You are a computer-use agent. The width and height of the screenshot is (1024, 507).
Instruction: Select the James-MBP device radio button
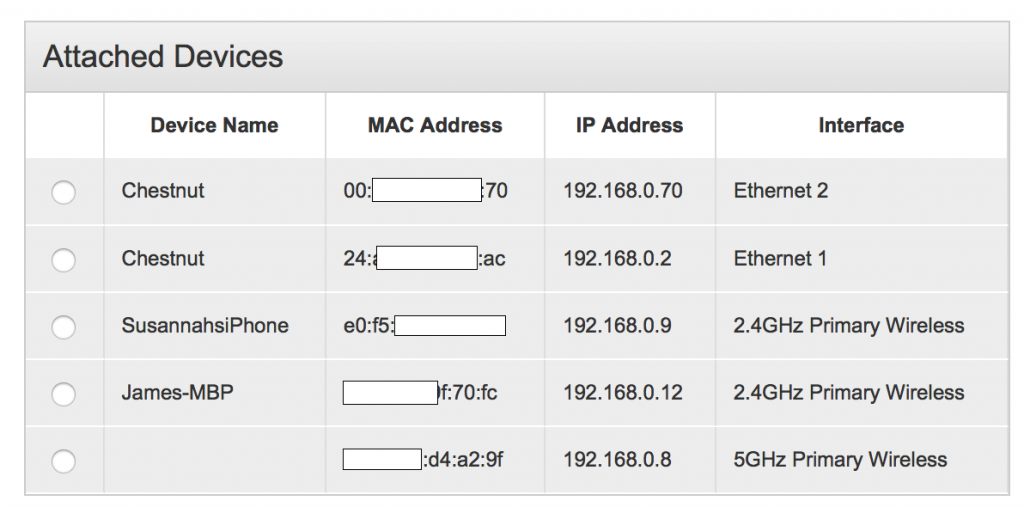pos(63,394)
